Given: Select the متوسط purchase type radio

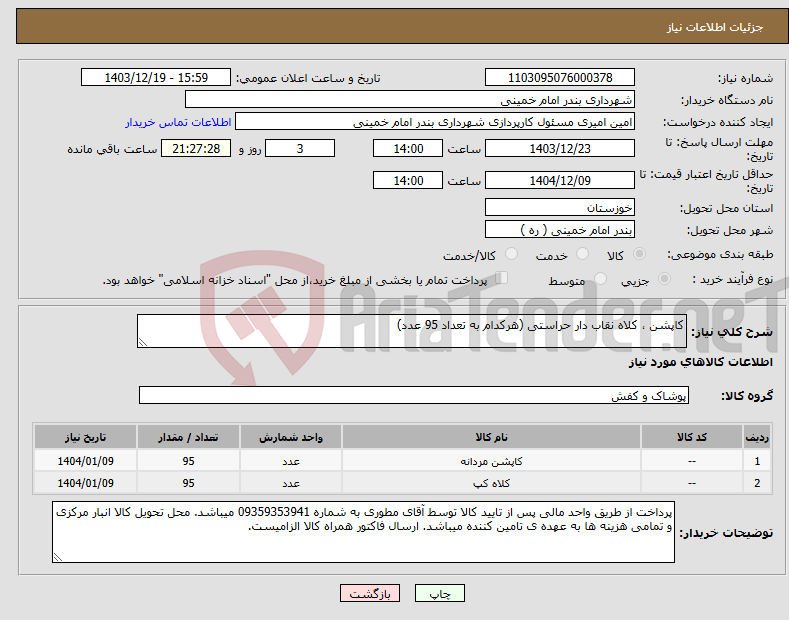Looking at the screenshot, I should pyautogui.click(x=600, y=278).
